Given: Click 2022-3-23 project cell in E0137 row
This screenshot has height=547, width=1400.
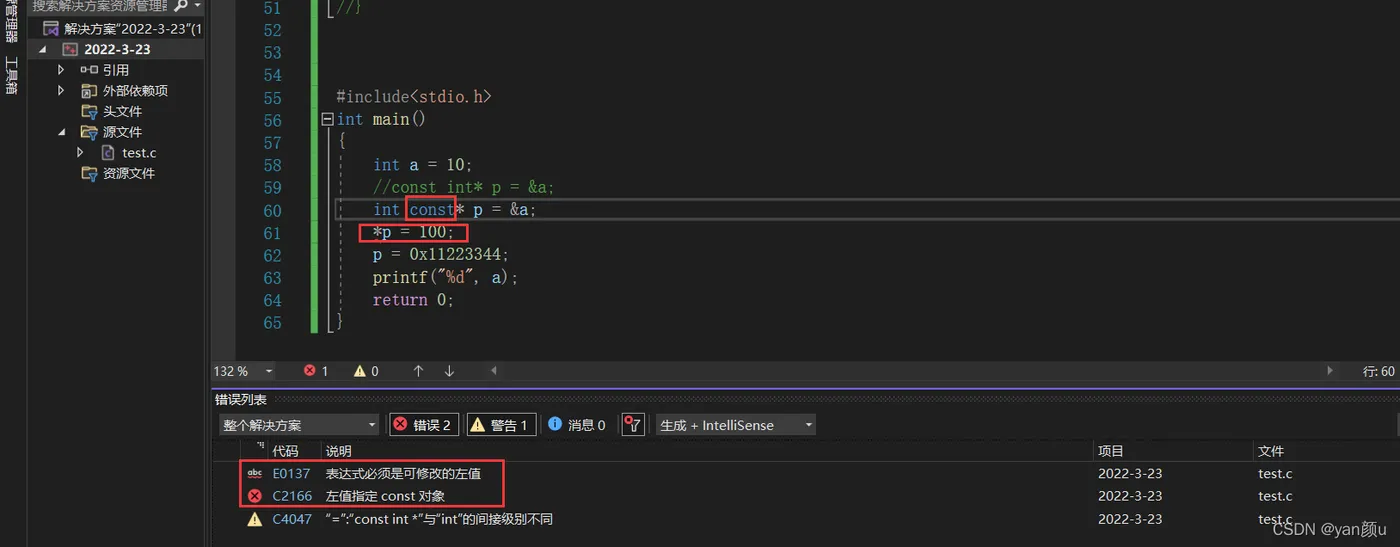Looking at the screenshot, I should pos(1130,473).
